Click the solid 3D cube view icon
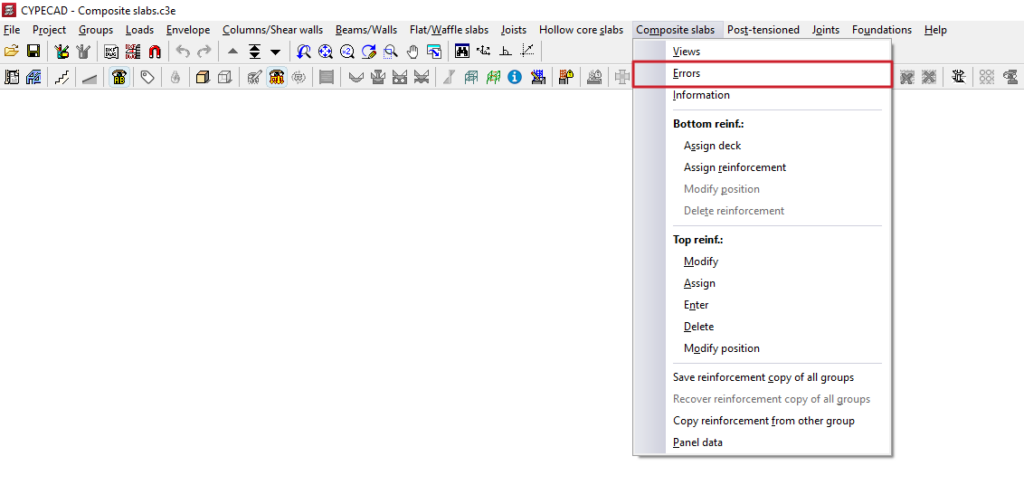Viewport: 1024px width, 485px height. pyautogui.click(x=203, y=78)
